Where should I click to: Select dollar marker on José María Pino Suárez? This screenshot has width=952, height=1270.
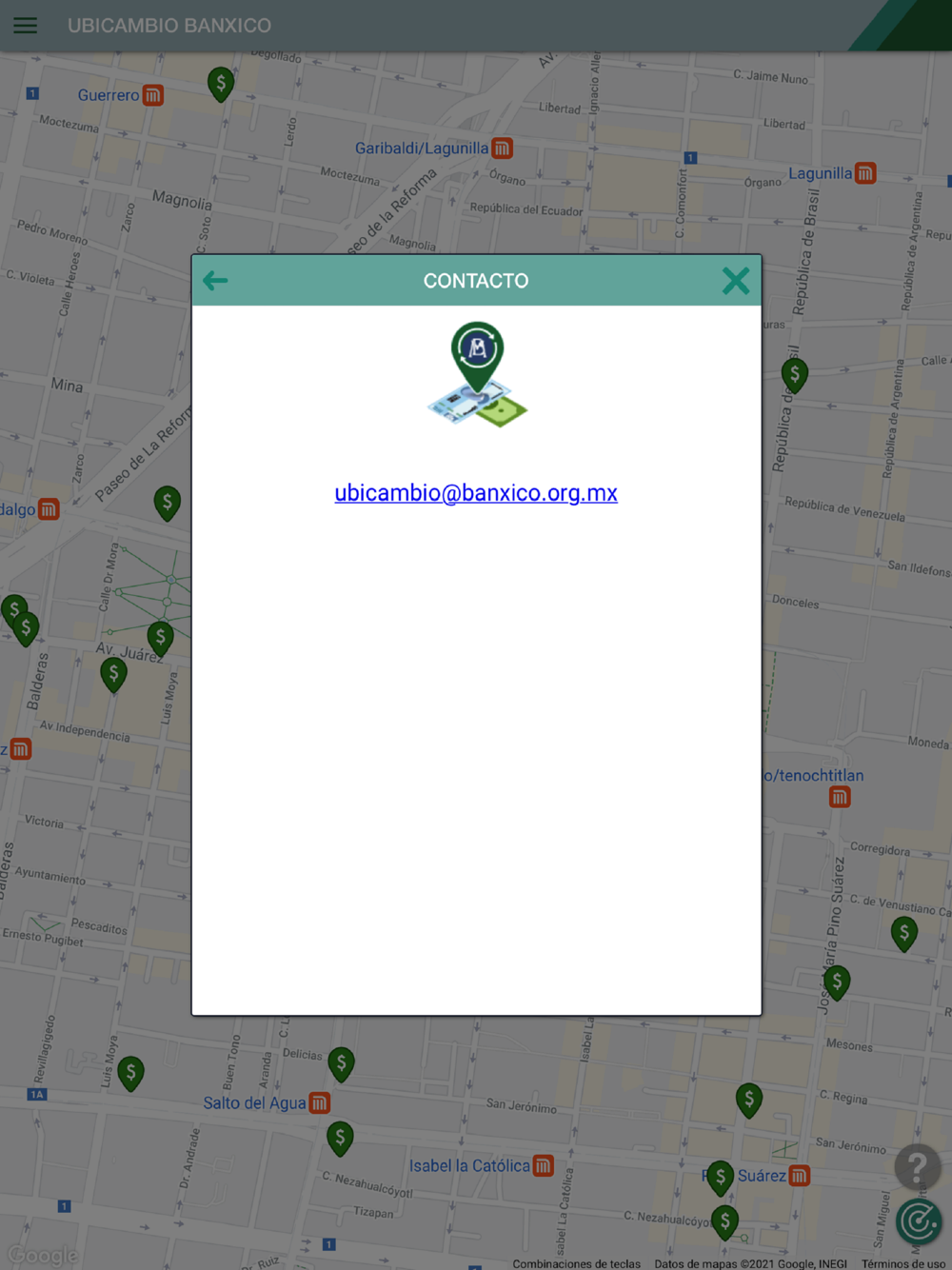click(x=837, y=982)
